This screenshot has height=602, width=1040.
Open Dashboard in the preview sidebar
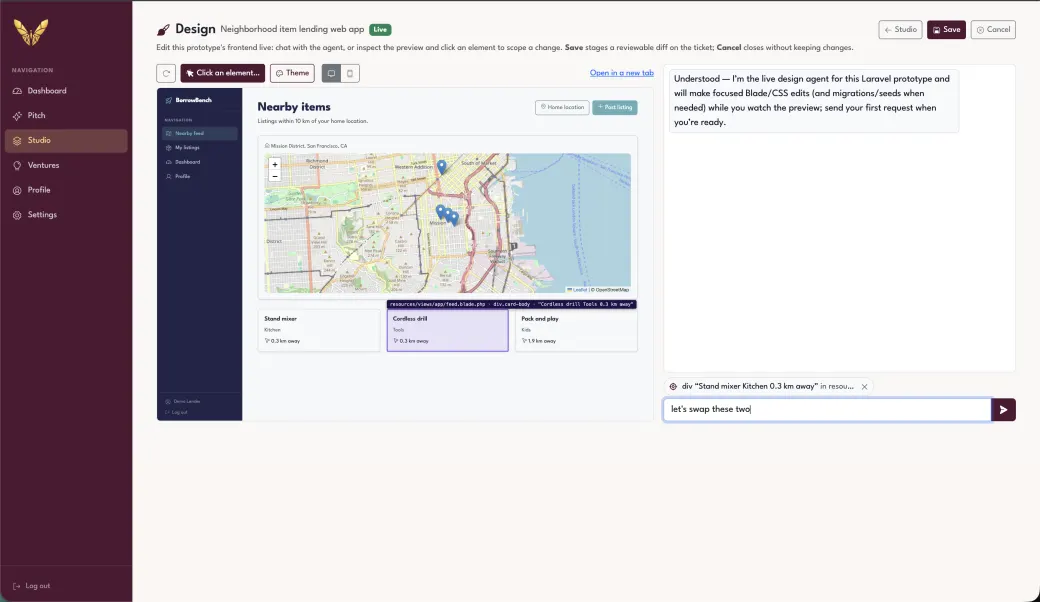(x=199, y=162)
